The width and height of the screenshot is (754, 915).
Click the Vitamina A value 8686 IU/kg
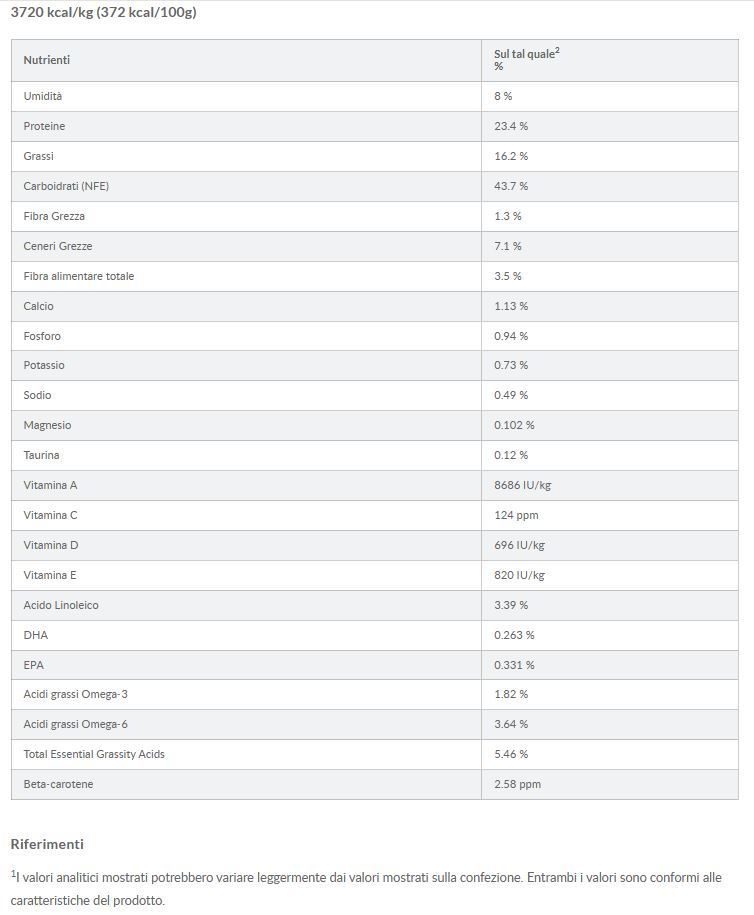(523, 485)
